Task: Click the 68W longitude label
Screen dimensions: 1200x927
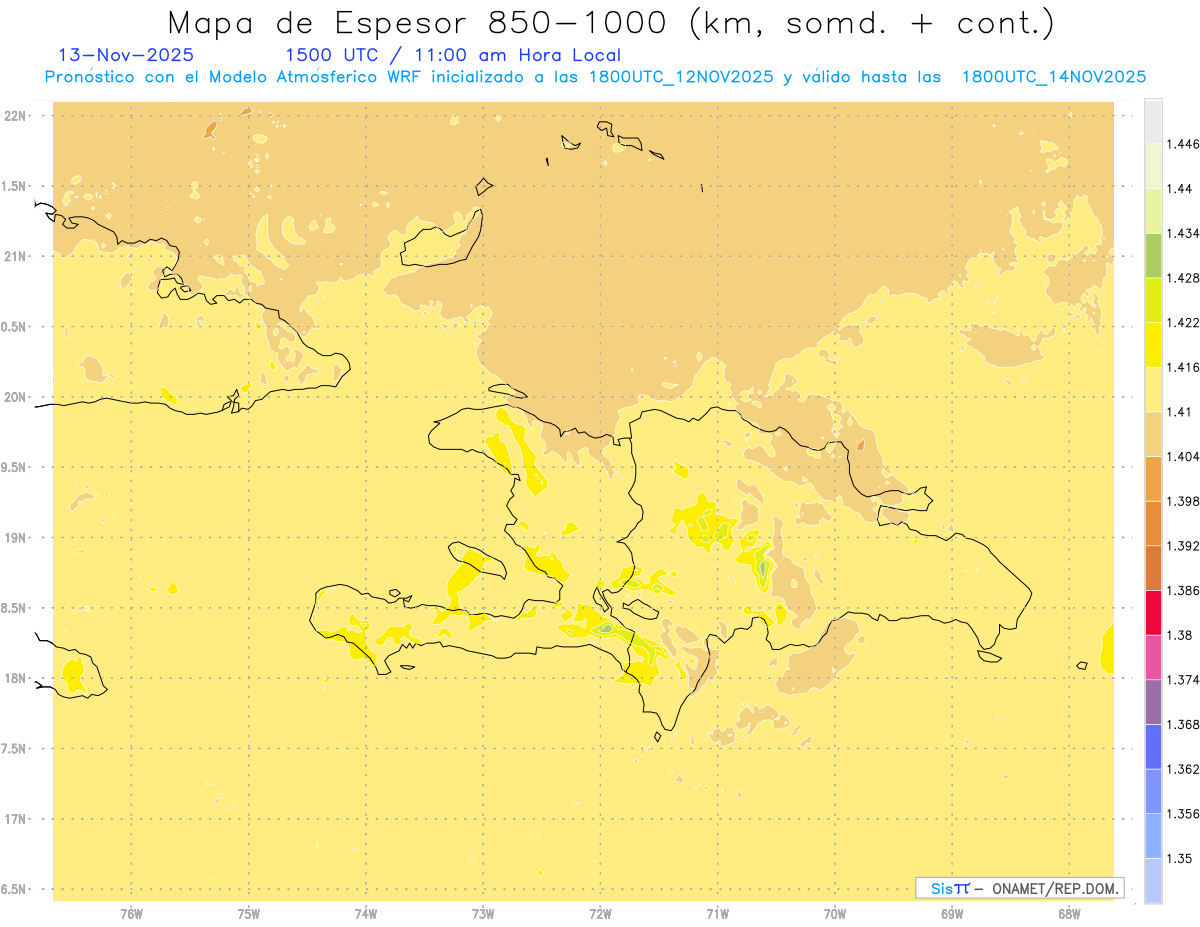Action: click(1069, 914)
